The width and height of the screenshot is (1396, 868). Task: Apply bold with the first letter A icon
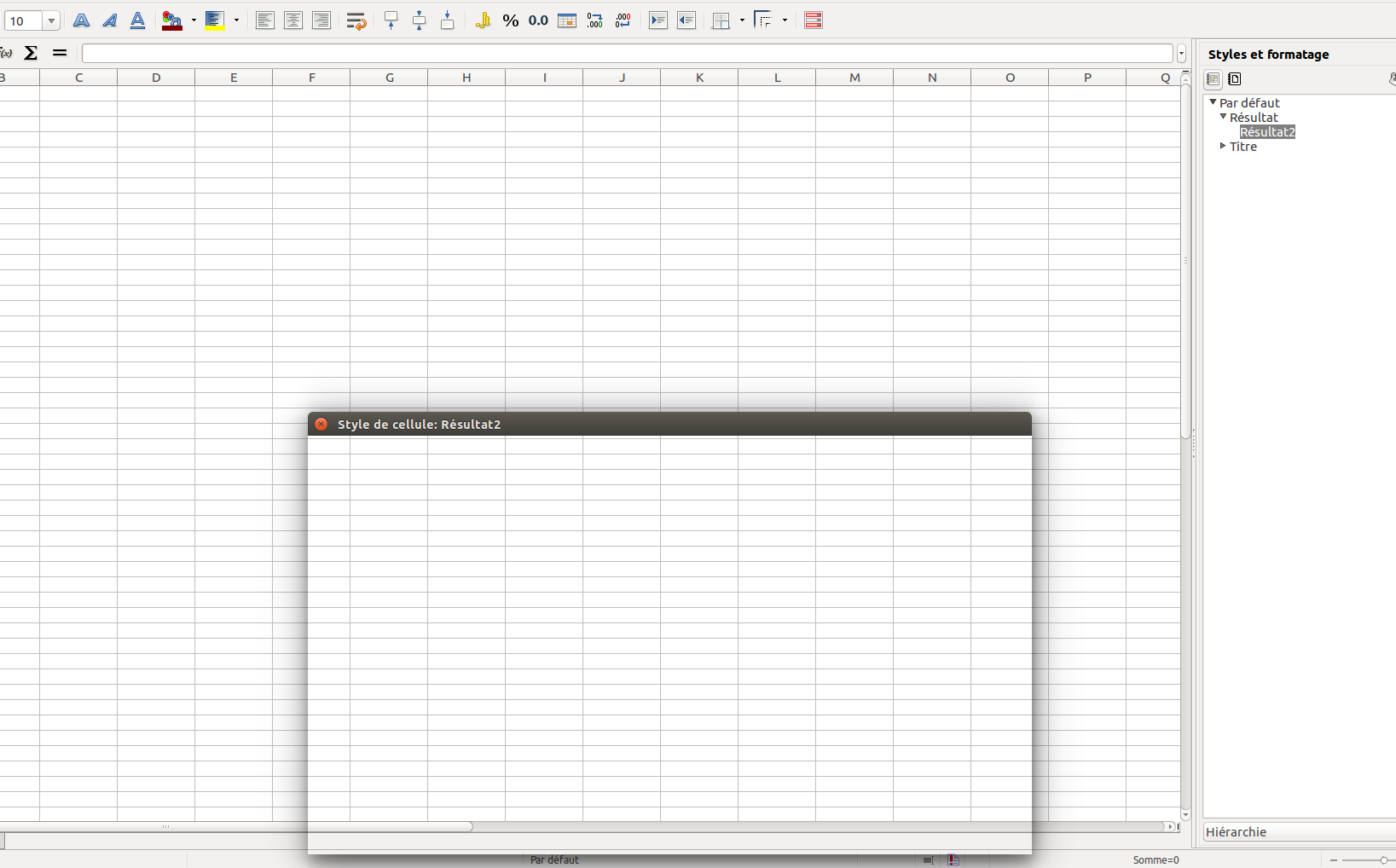81,20
